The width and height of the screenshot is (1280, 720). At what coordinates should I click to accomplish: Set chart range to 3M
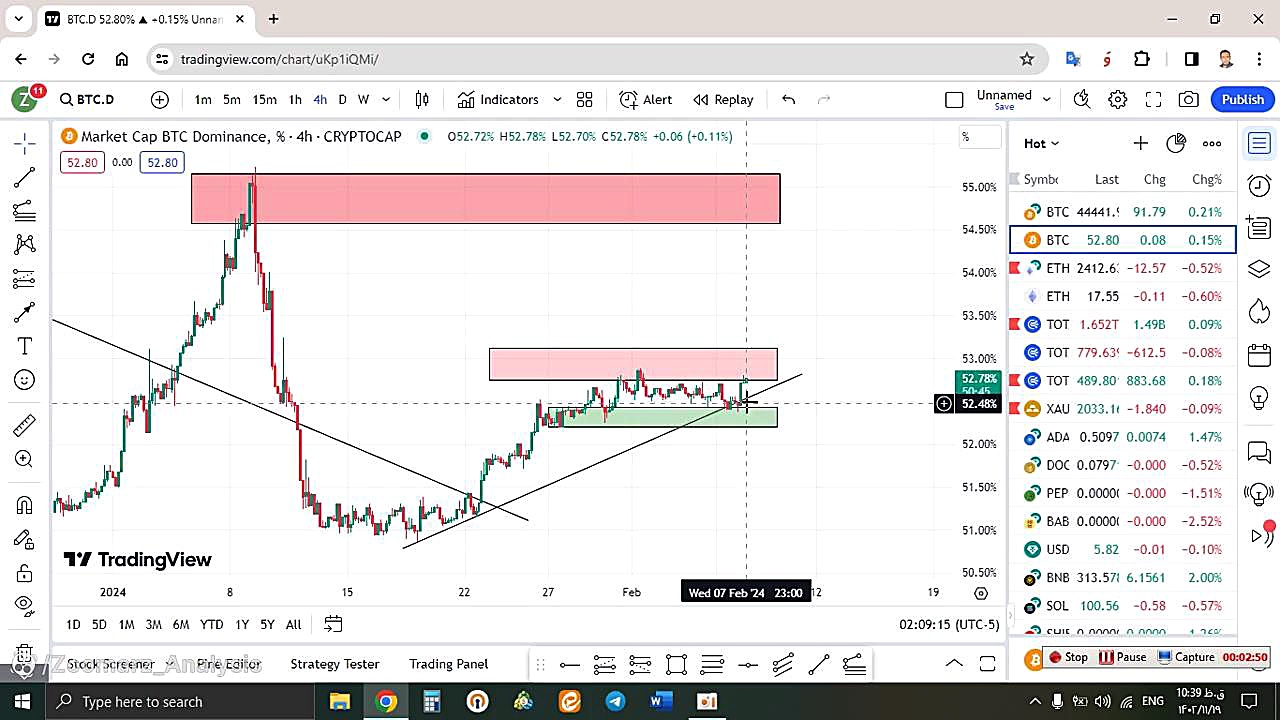(153, 624)
